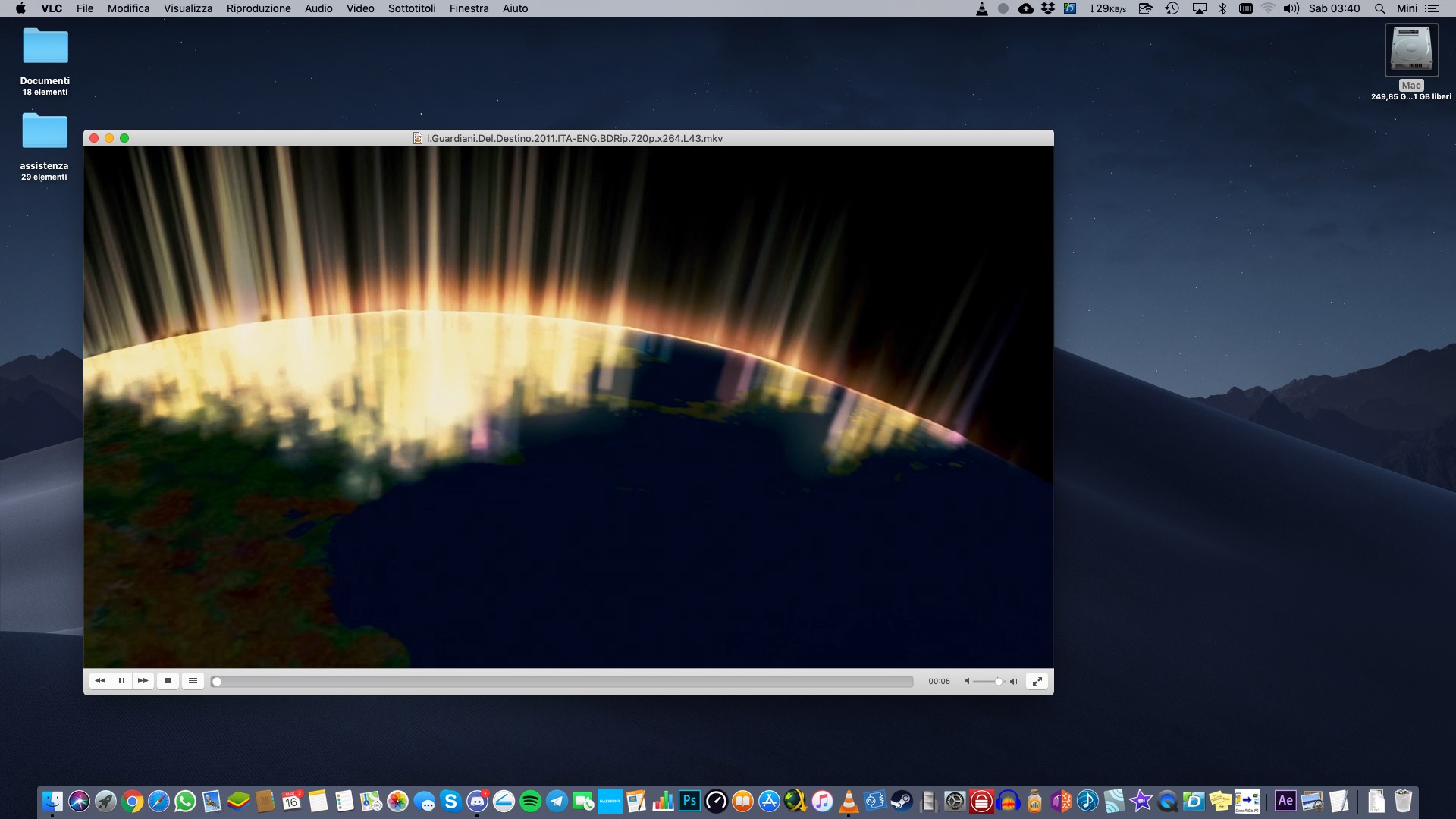Viewport: 1456px width, 819px height.
Task: Click the rewind/previous button
Action: (100, 681)
